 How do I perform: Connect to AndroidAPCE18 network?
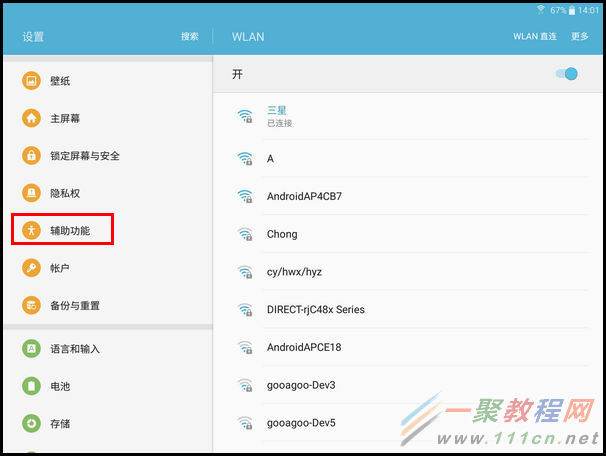pyautogui.click(x=408, y=347)
